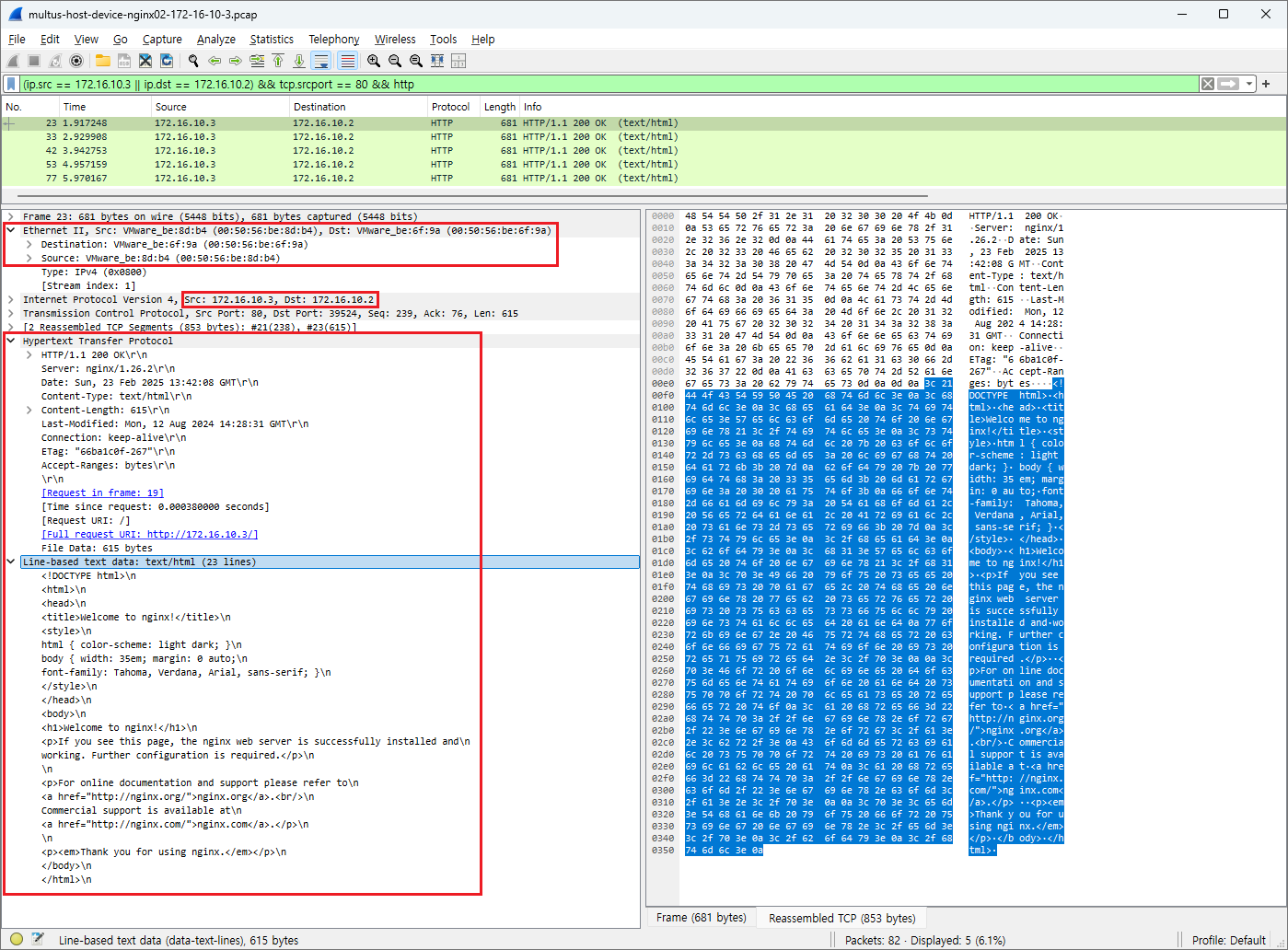Zoom out main window text
Screen dimensions: 1288x950
(x=395, y=61)
